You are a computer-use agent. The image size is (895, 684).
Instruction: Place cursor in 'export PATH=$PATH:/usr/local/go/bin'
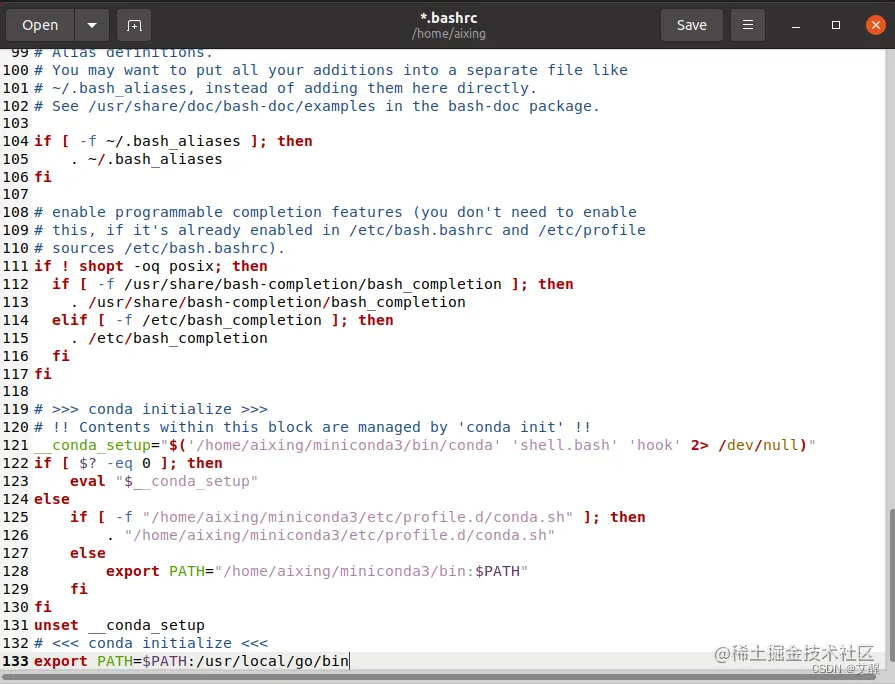(x=191, y=661)
